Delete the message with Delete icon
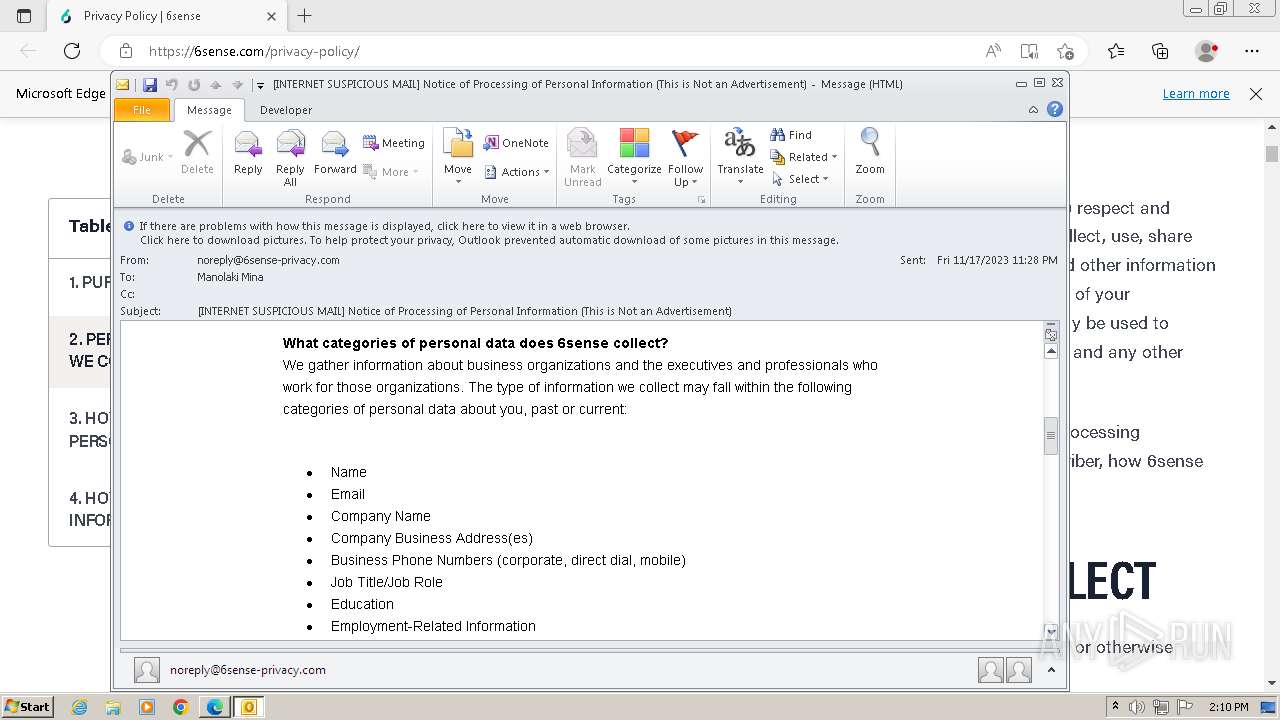The height and width of the screenshot is (720, 1280). point(197,154)
